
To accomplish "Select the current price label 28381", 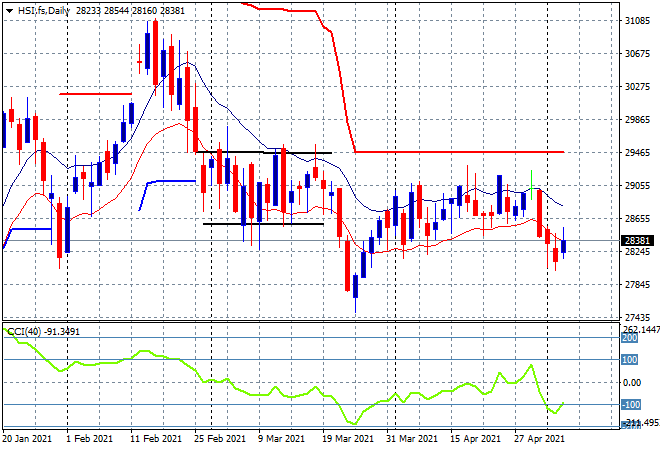I will (x=638, y=240).
